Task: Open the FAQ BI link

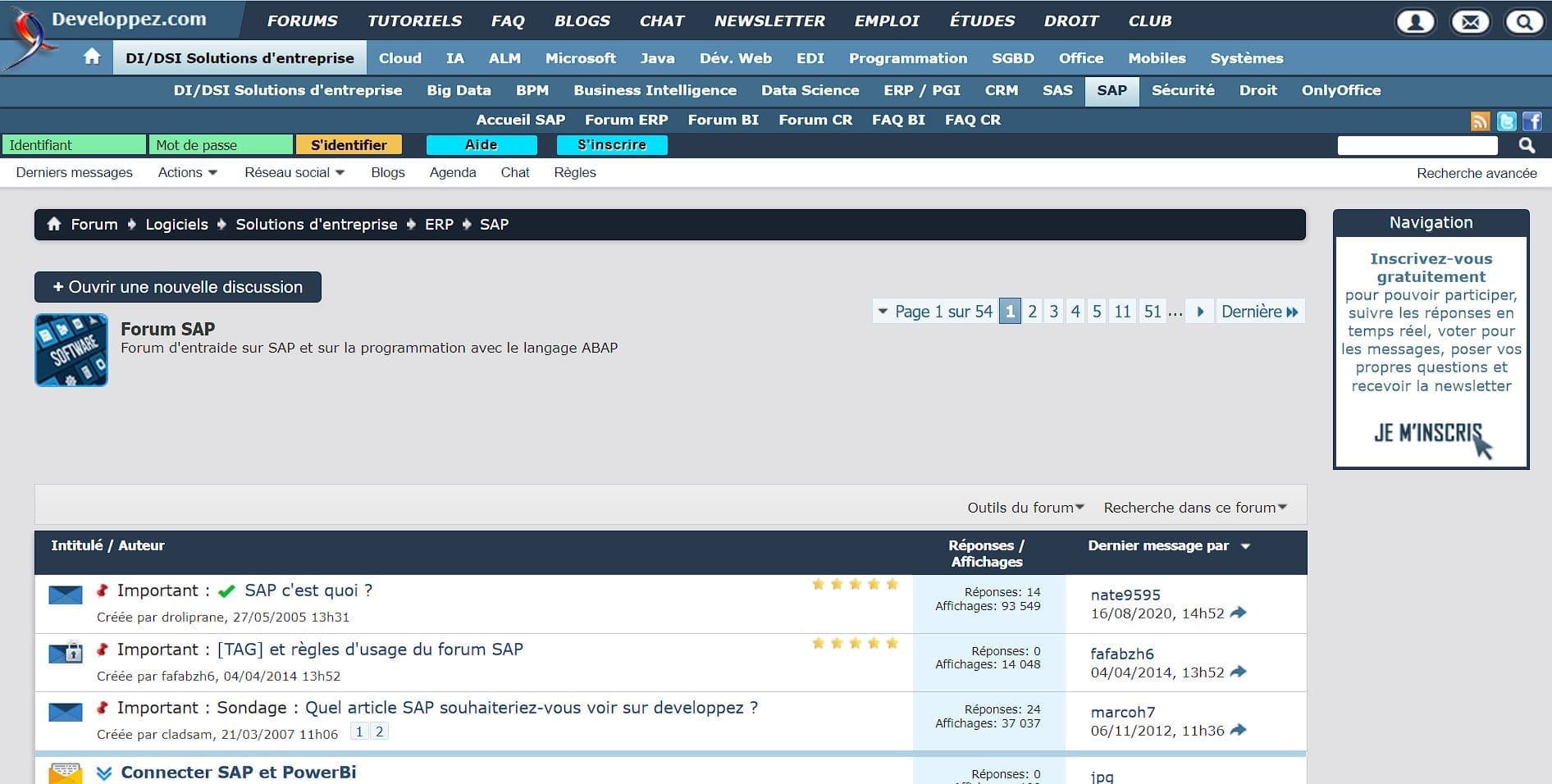Action: tap(898, 120)
